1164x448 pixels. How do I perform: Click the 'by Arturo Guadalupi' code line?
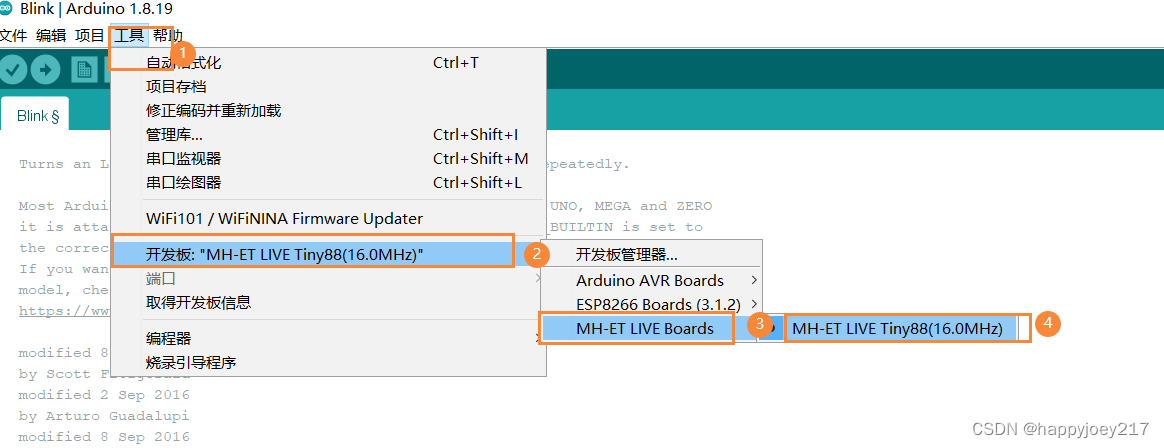pyautogui.click(x=104, y=415)
